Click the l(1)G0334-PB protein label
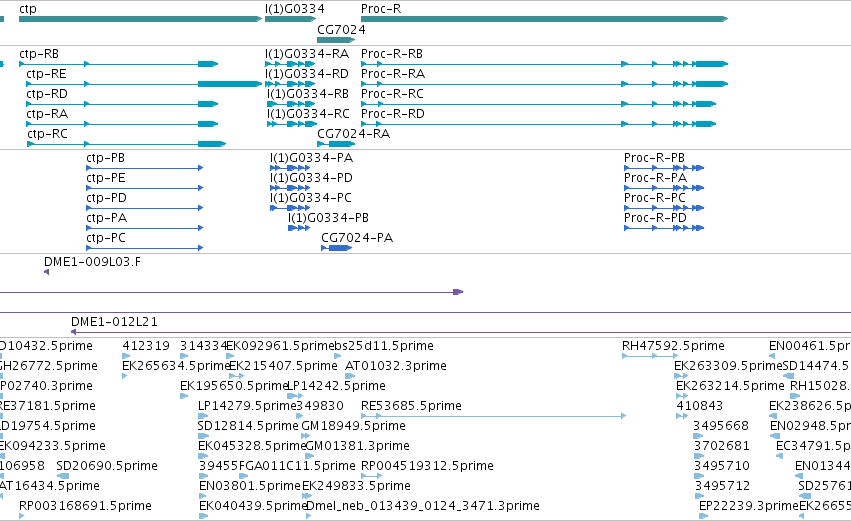851x521 pixels. pos(328,218)
